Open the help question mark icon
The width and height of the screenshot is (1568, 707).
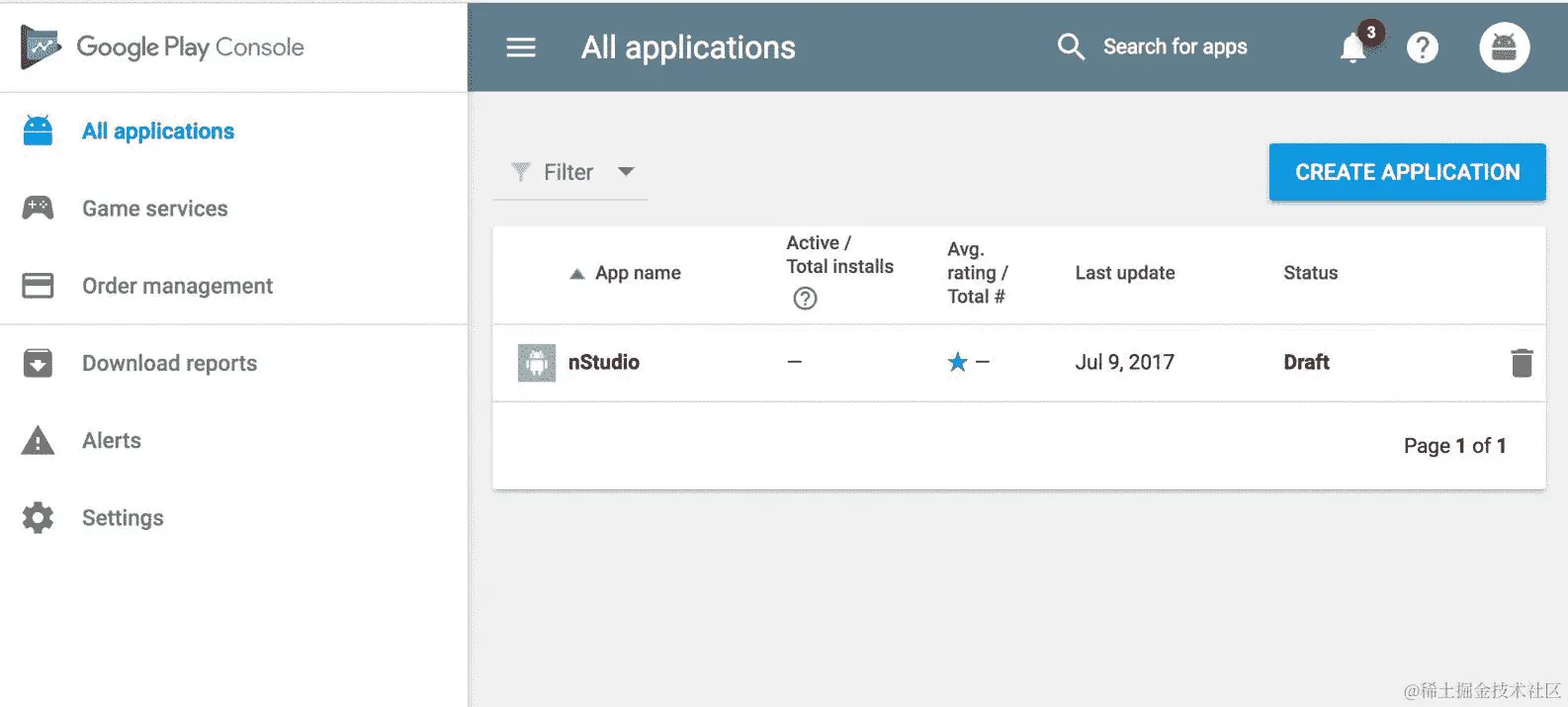pos(1423,47)
